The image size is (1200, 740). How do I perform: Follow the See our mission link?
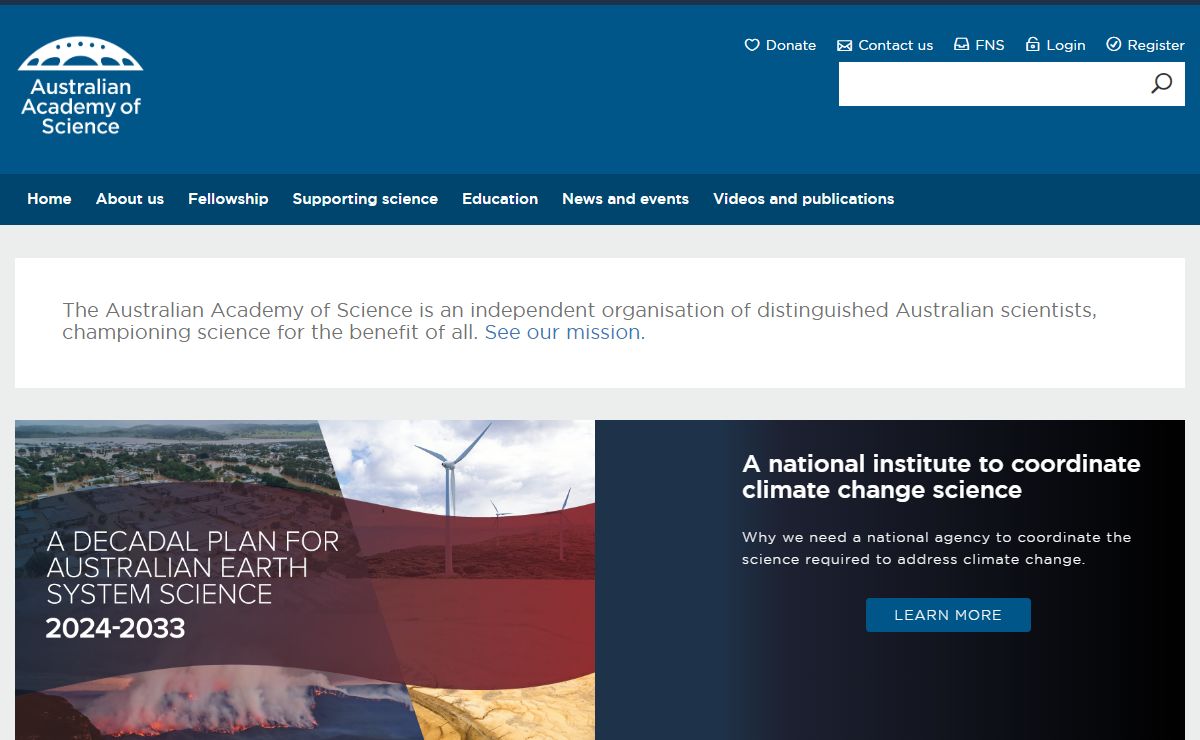pos(565,332)
